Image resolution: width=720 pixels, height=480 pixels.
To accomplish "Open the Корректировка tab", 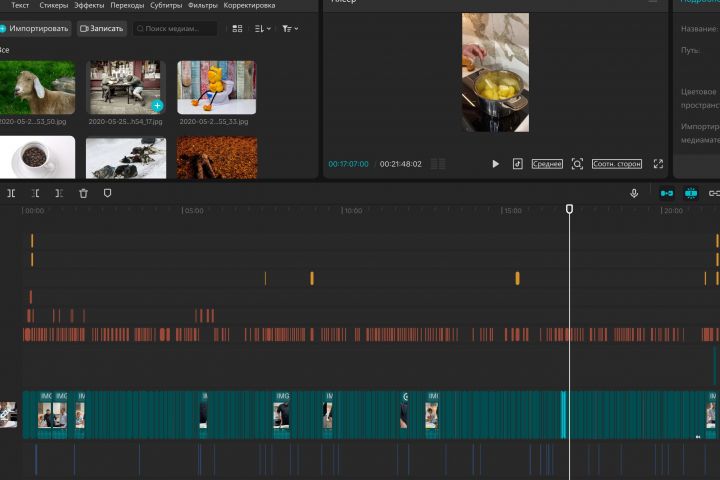I will click(249, 6).
